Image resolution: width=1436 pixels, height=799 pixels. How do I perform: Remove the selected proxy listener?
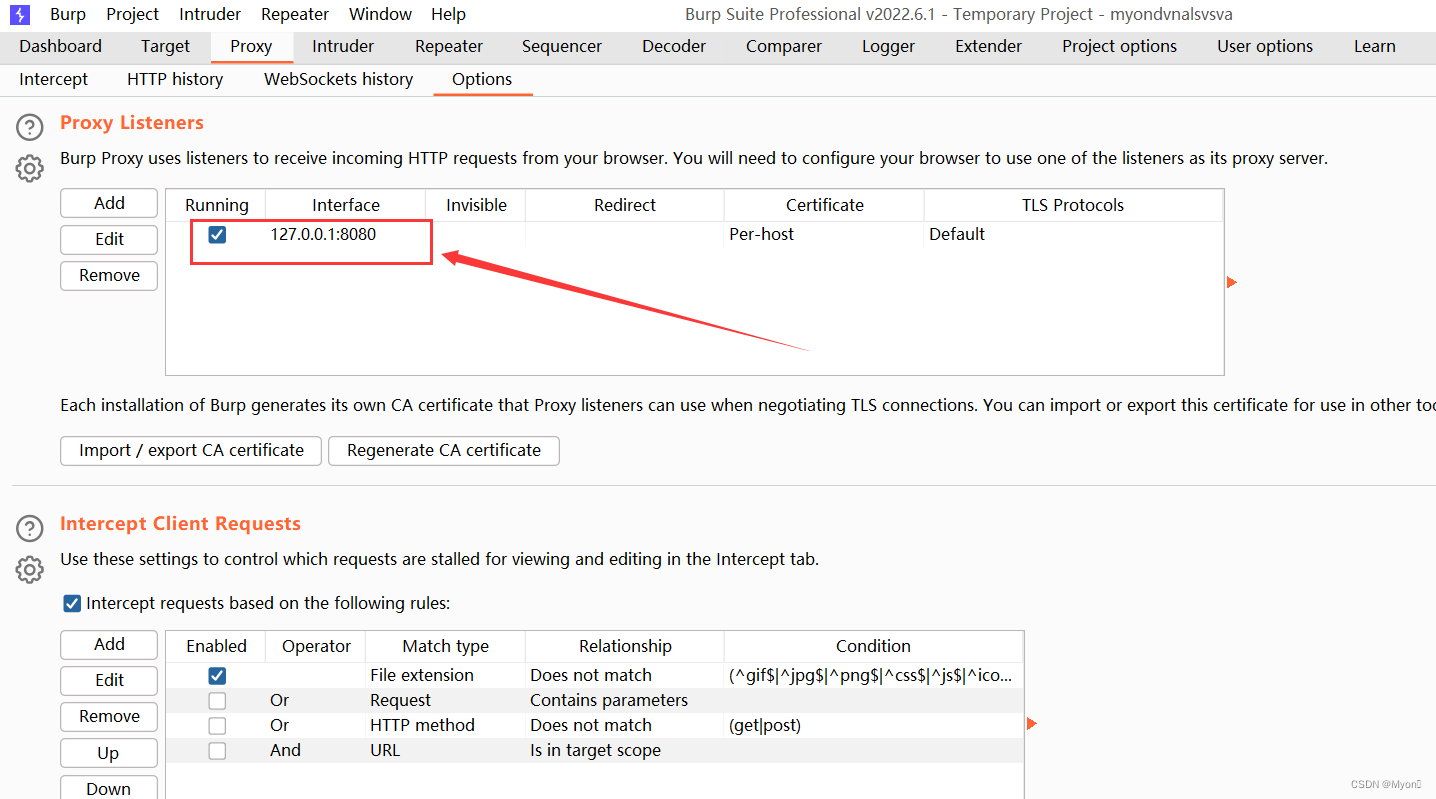point(109,275)
